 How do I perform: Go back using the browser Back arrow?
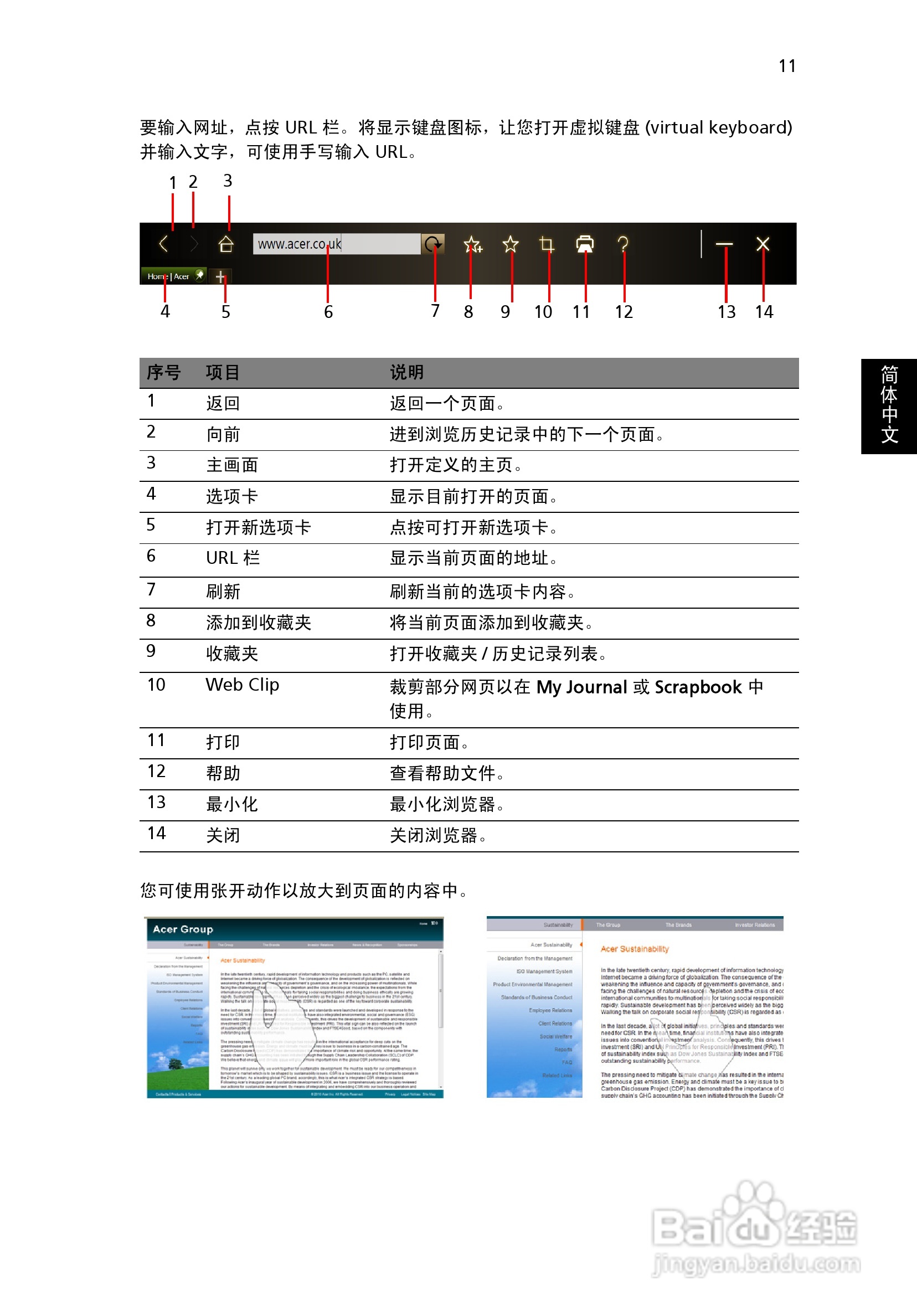[163, 244]
